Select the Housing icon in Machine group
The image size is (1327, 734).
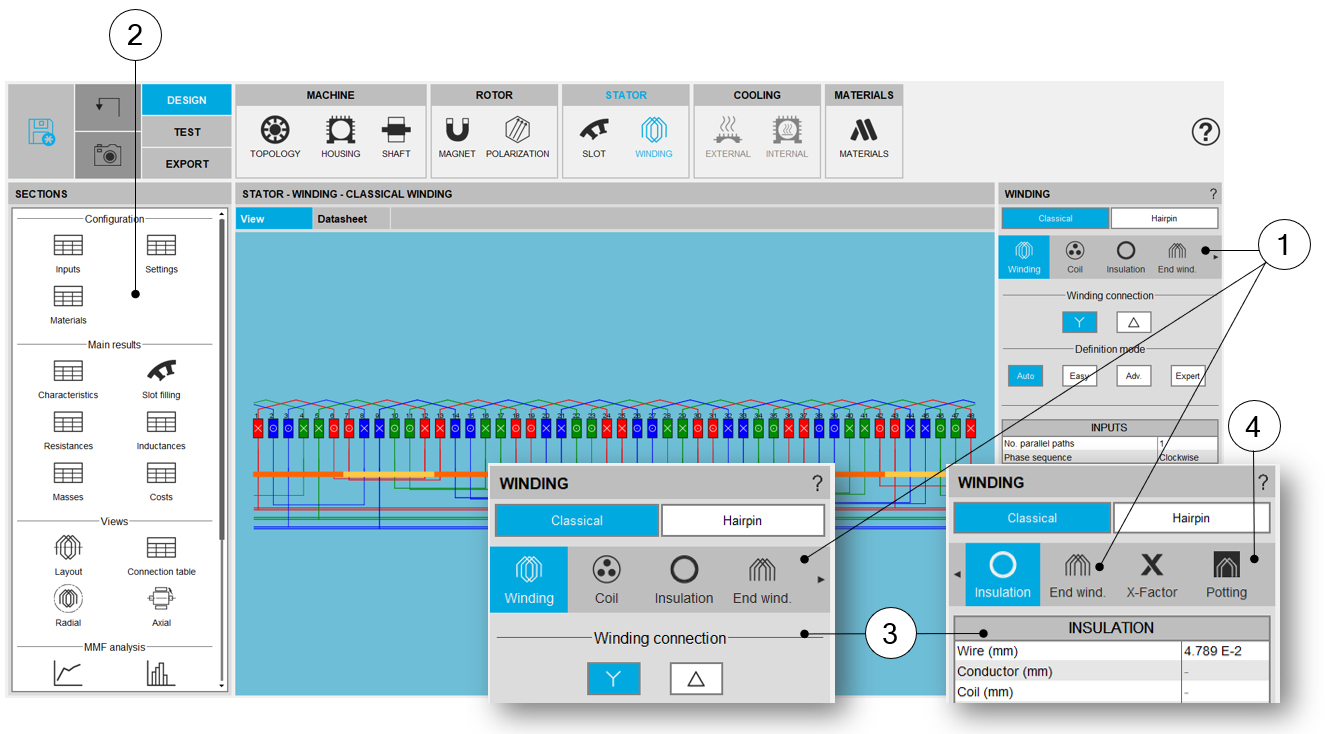tap(340, 136)
